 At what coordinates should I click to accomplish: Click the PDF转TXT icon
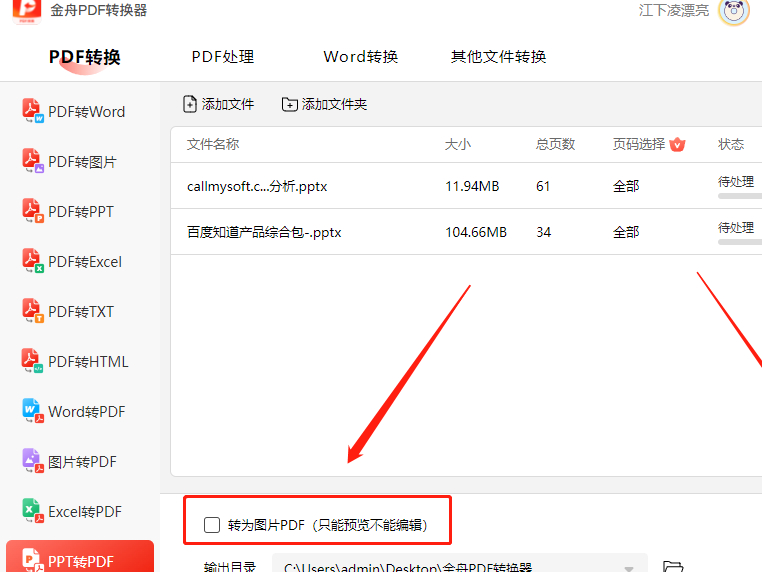tap(34, 311)
